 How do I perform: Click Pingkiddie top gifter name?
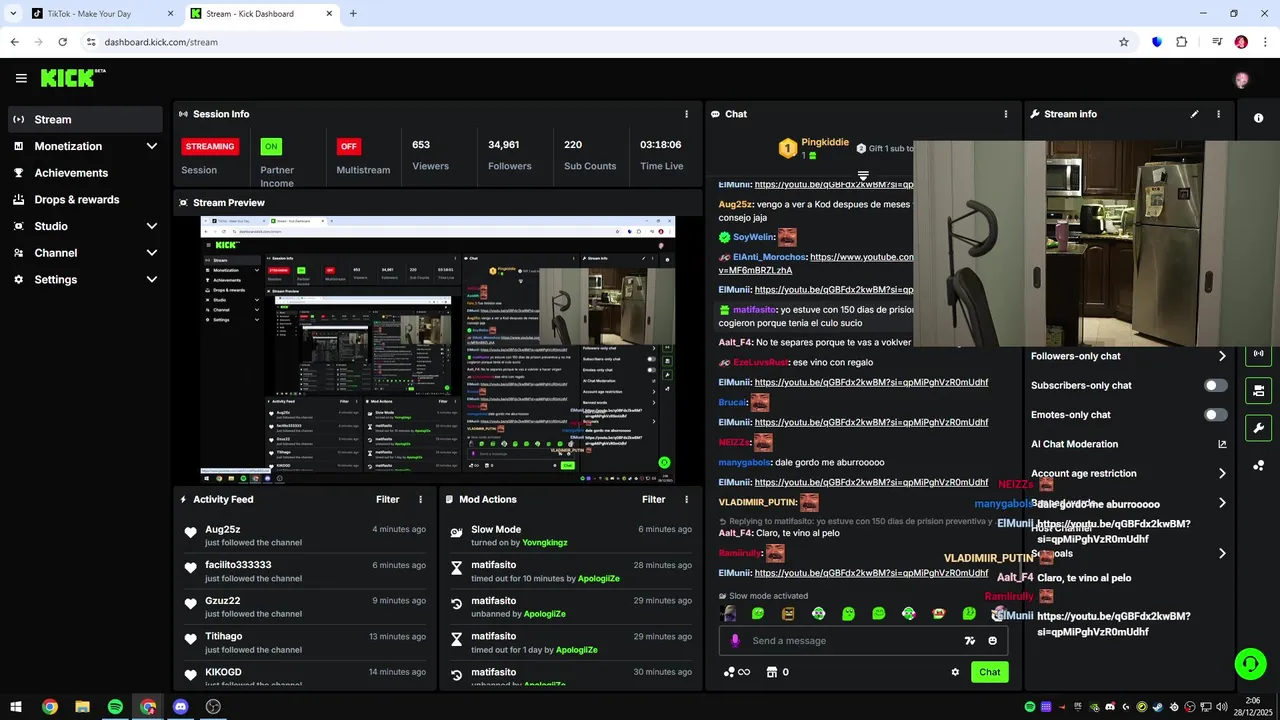pyautogui.click(x=825, y=142)
